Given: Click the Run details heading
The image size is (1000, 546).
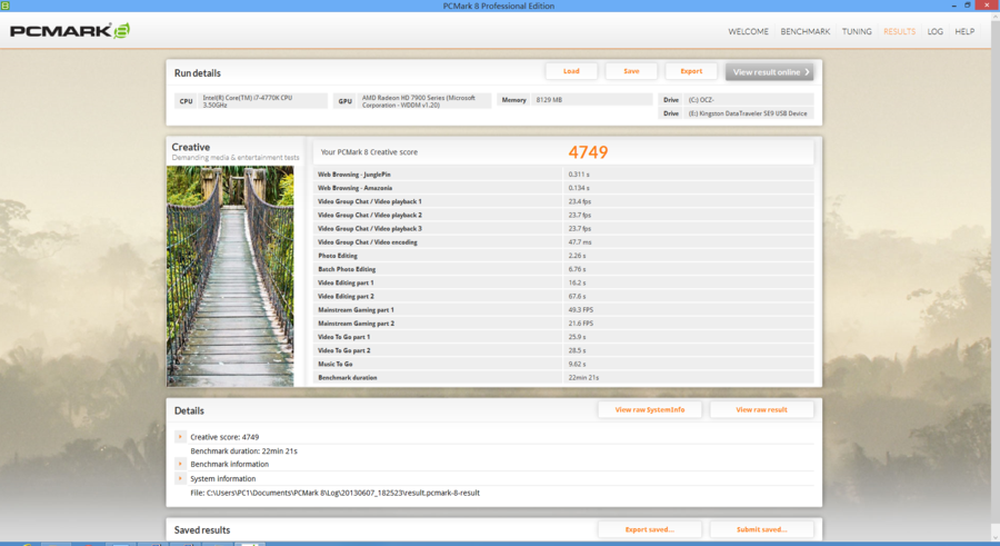Looking at the screenshot, I should pos(198,73).
